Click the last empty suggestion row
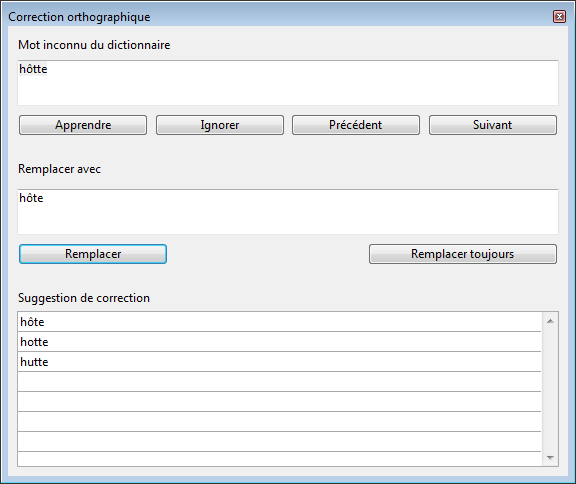 coord(279,459)
